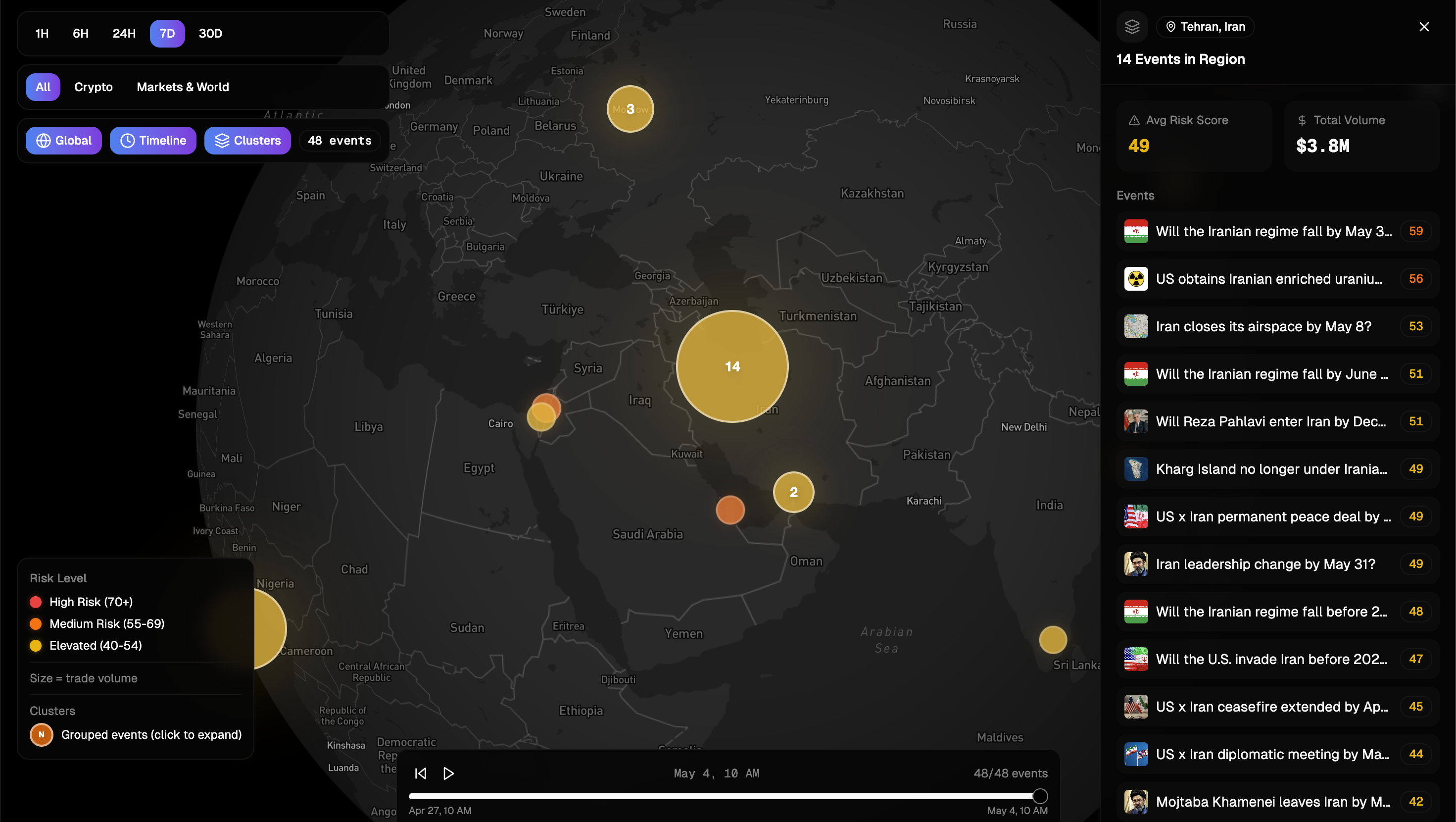Open 'US obtains Iranian enriched uranium' event
The width and height of the screenshot is (1456, 822).
click(1278, 279)
